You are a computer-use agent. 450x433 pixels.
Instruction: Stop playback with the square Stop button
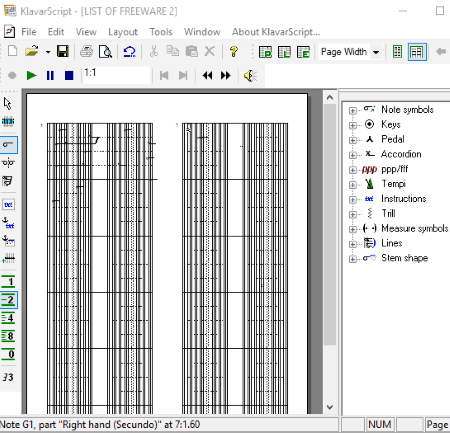click(x=69, y=76)
